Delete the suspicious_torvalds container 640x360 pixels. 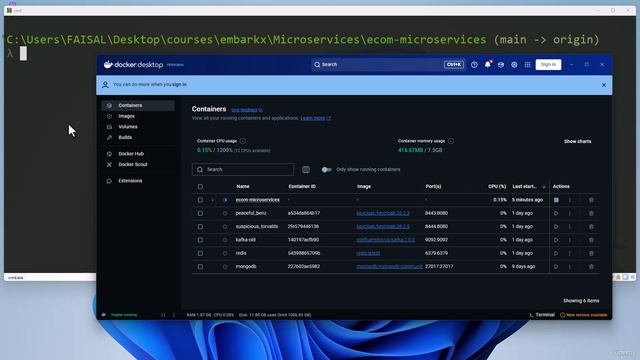591,227
